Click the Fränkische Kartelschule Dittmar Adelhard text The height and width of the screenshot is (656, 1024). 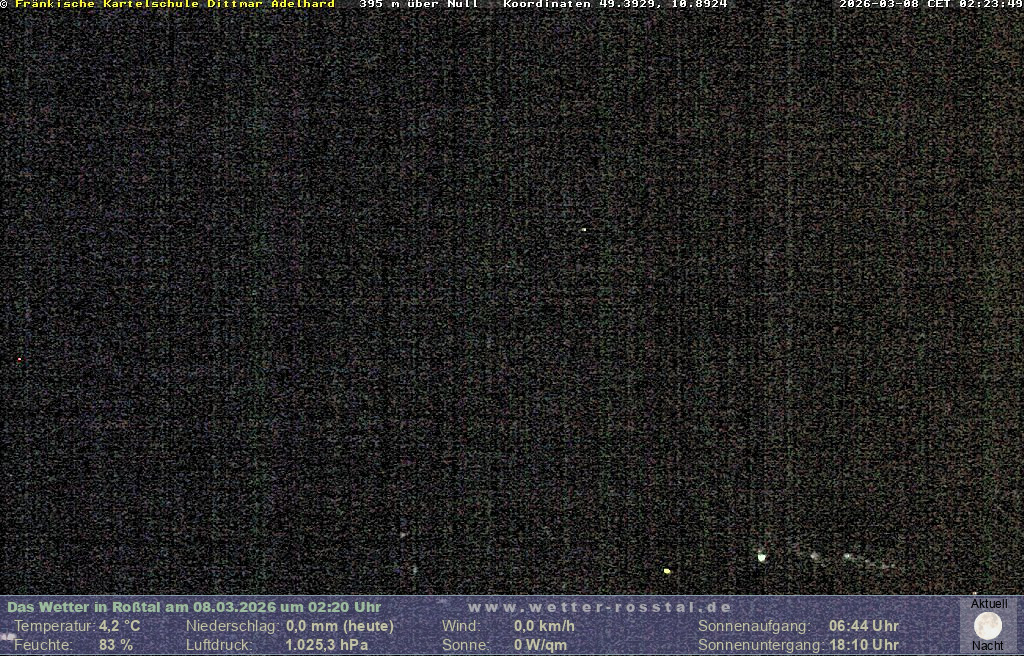click(174, 5)
